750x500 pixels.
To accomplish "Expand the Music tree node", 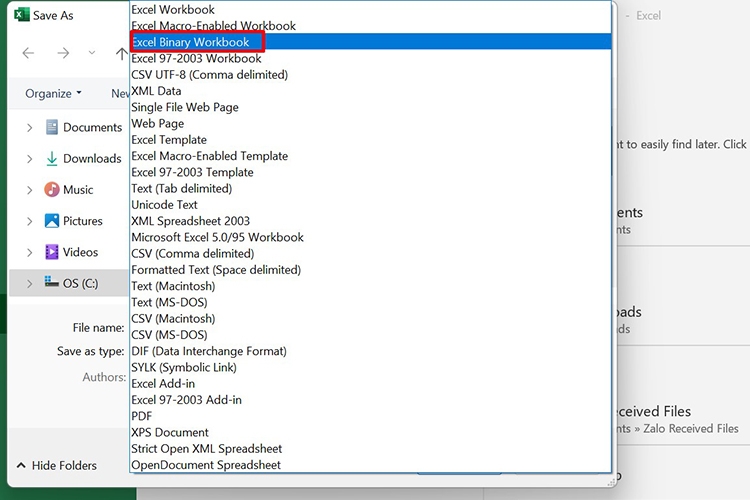I will click(30, 190).
